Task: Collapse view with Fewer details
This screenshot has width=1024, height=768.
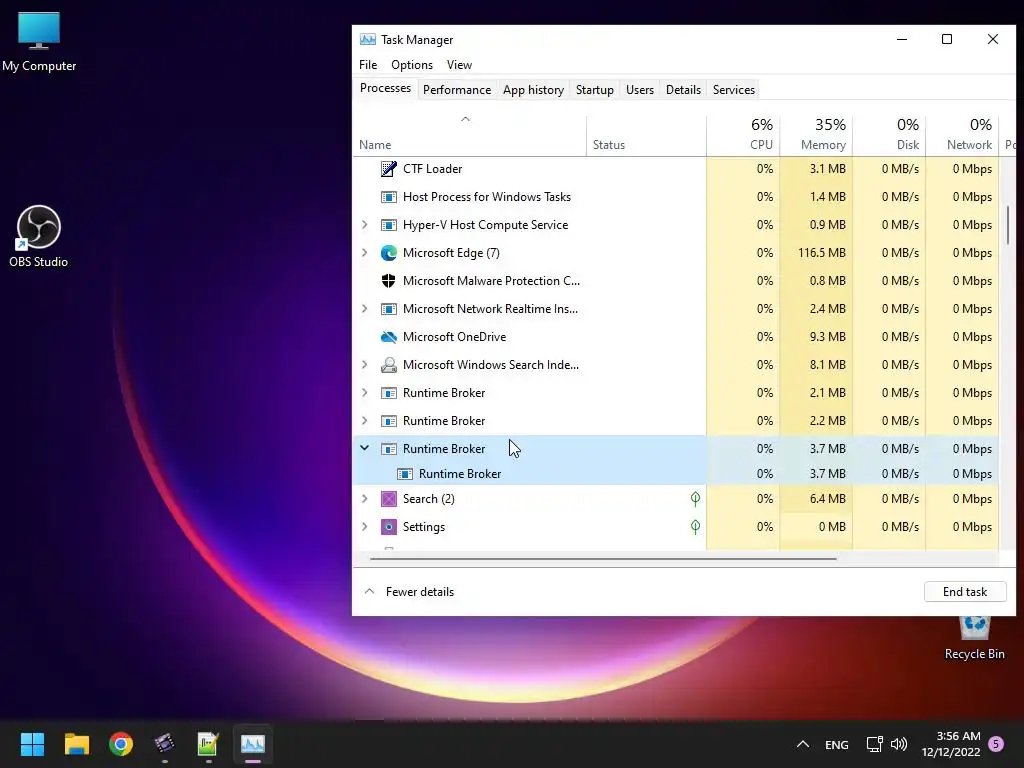Action: [409, 592]
